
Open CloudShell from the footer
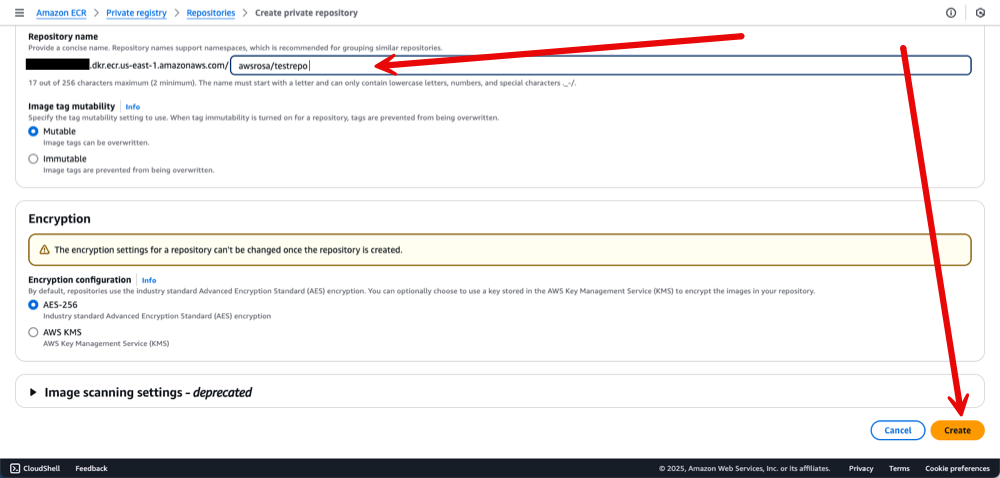36,468
